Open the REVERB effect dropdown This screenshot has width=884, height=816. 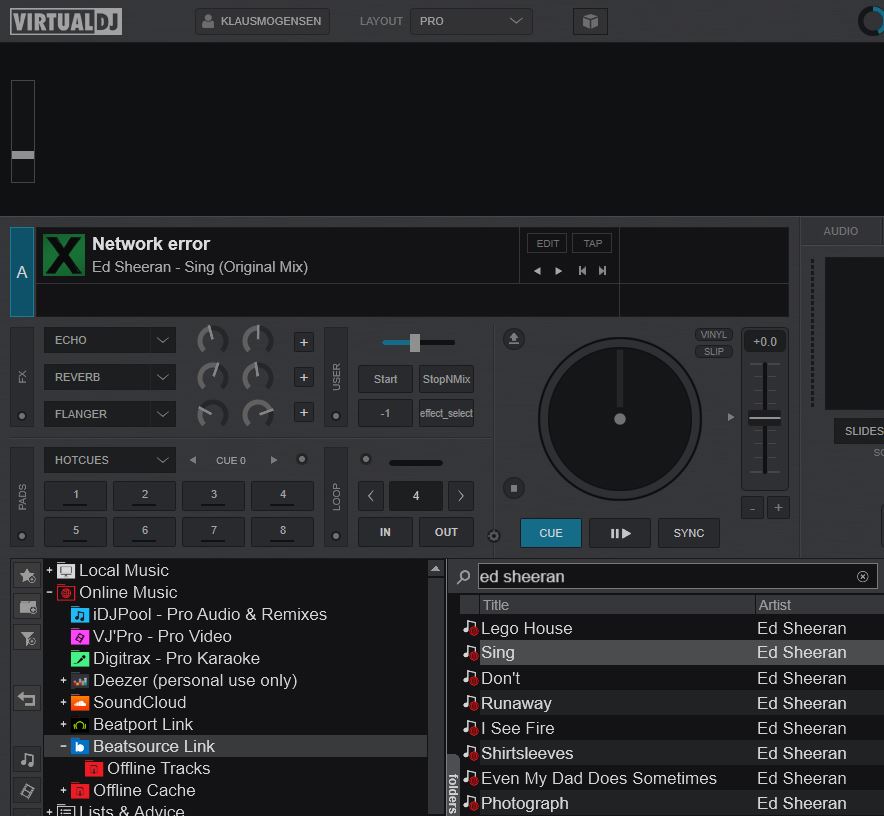(110, 377)
